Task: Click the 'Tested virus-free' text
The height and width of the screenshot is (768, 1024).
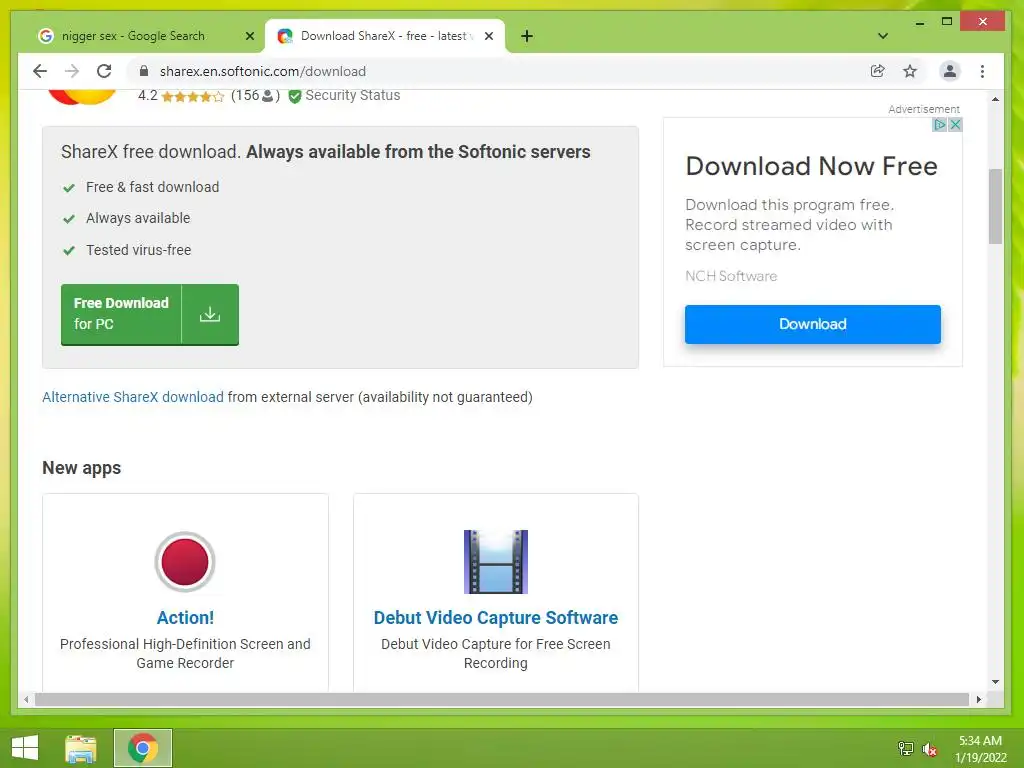Action: pos(138,250)
